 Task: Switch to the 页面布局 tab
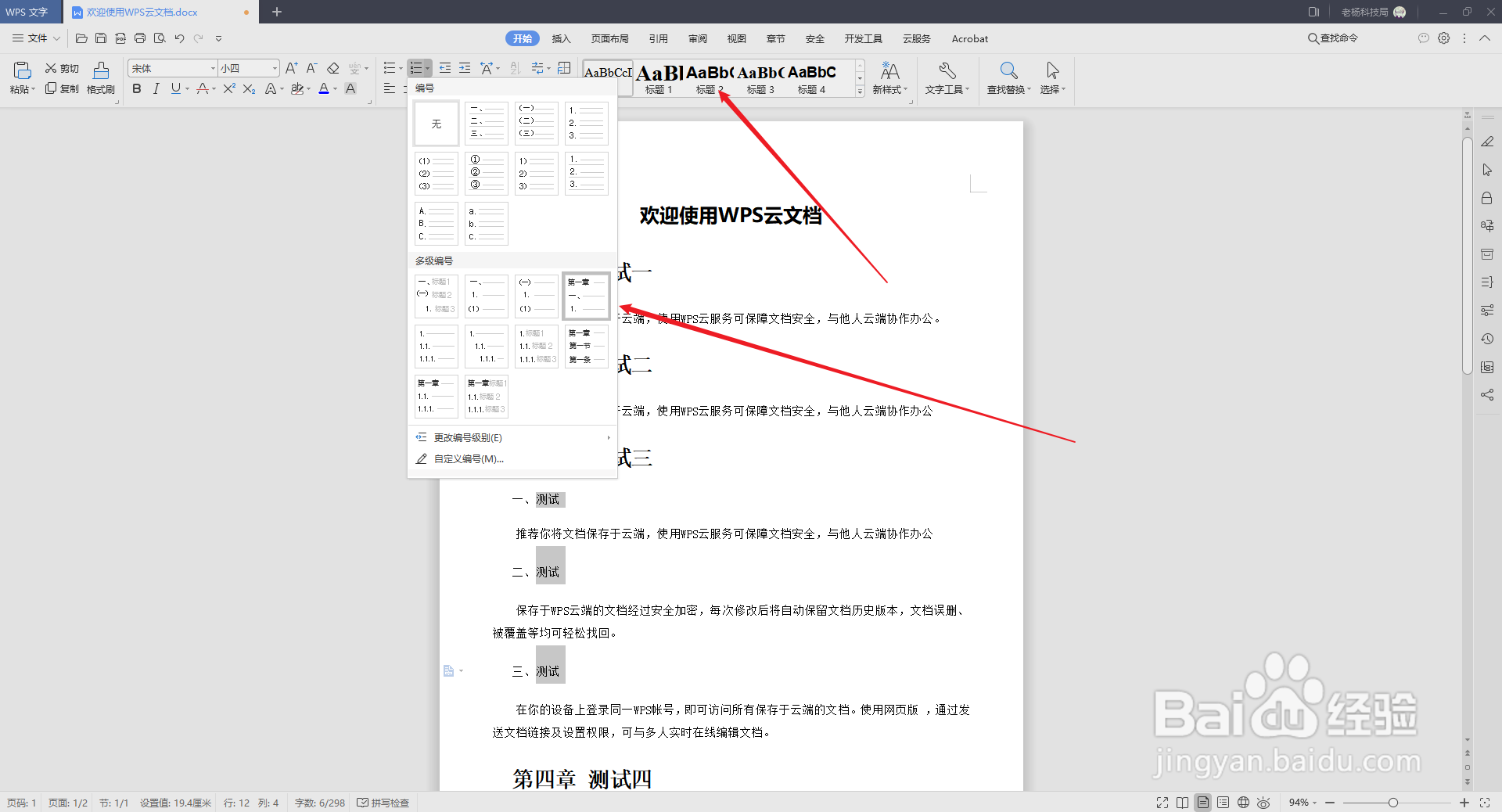[x=610, y=38]
